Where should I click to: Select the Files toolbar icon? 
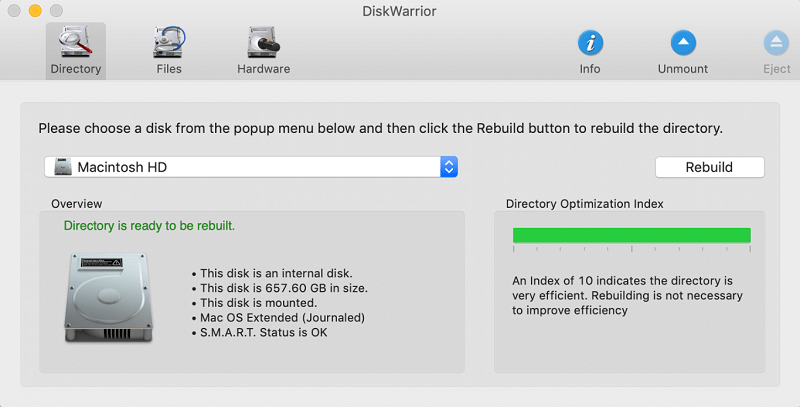coord(169,42)
